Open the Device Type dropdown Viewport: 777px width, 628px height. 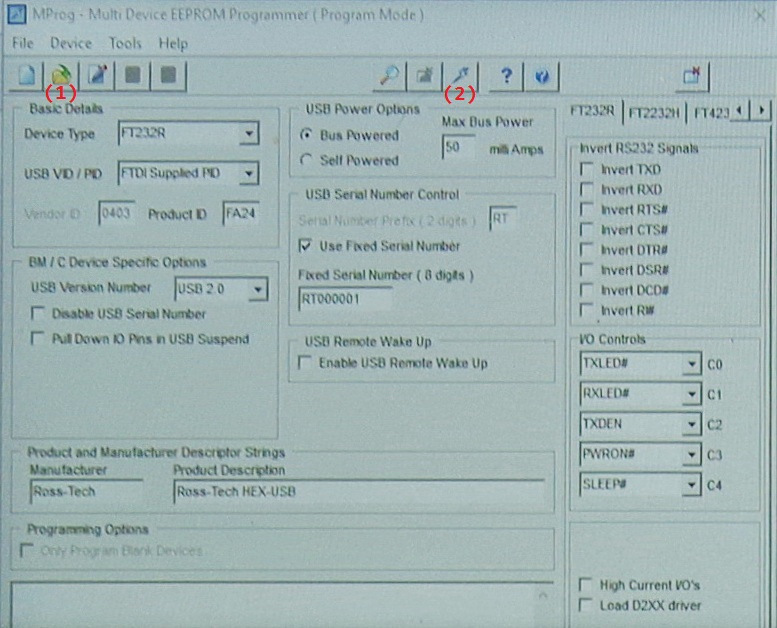[249, 133]
